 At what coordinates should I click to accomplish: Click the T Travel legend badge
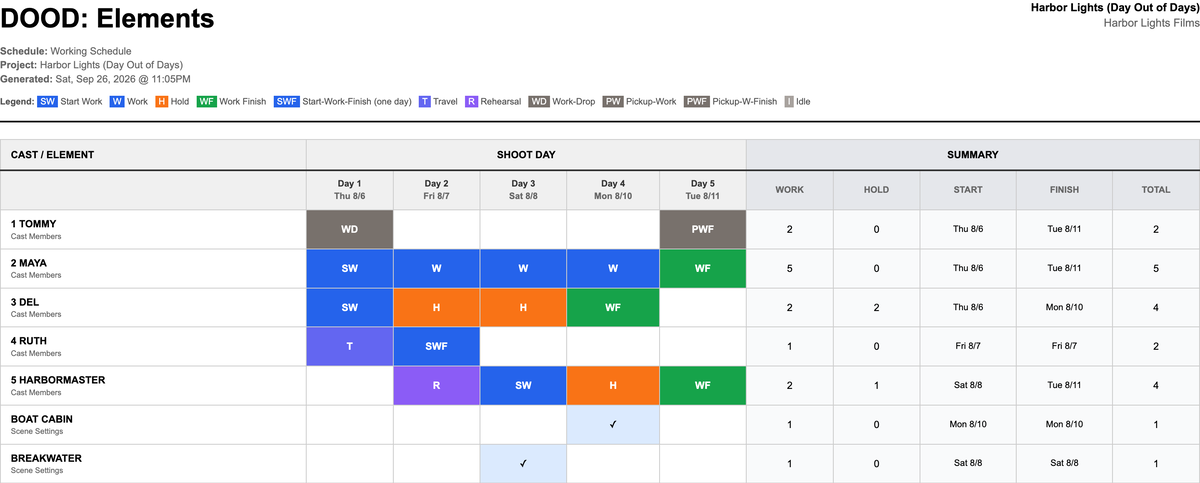(425, 101)
